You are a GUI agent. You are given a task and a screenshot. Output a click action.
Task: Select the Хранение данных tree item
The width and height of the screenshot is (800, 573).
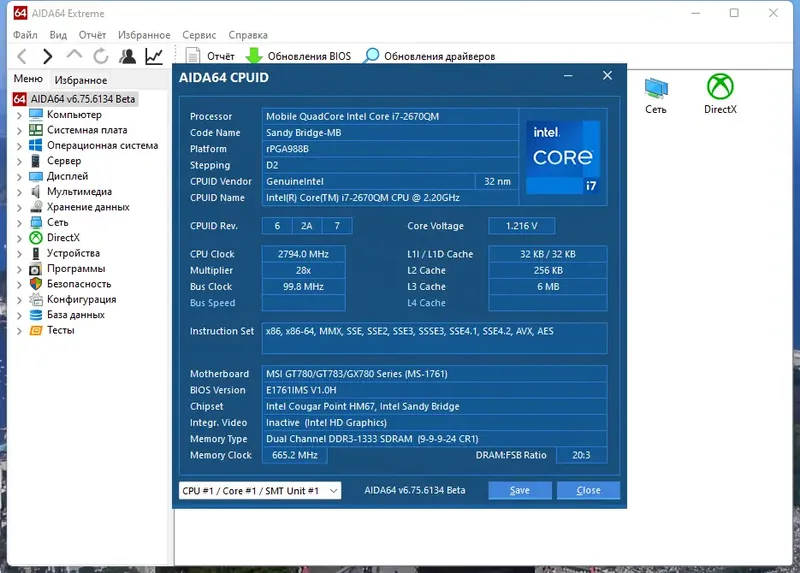[x=88, y=207]
